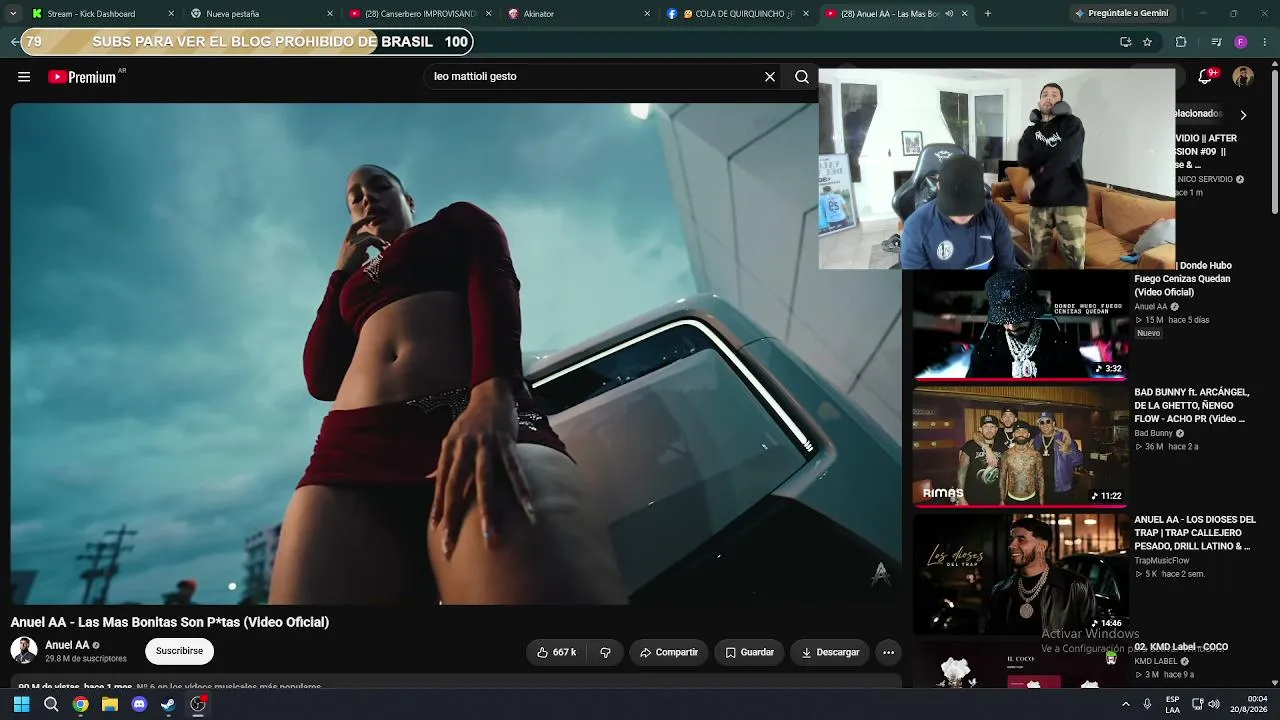Open the media controls icon in the toolbar
Image resolution: width=1280 pixels, height=720 pixels.
[1216, 42]
